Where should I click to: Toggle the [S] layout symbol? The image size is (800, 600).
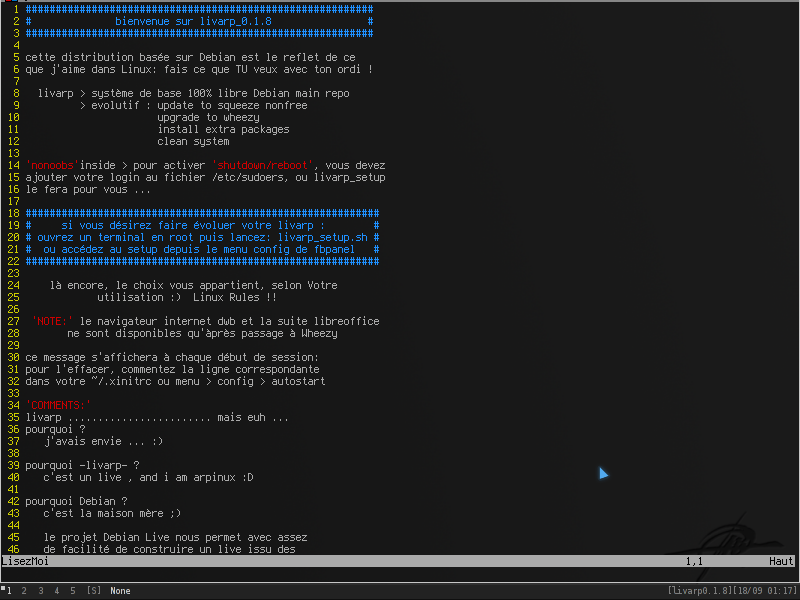pyautogui.click(x=94, y=591)
